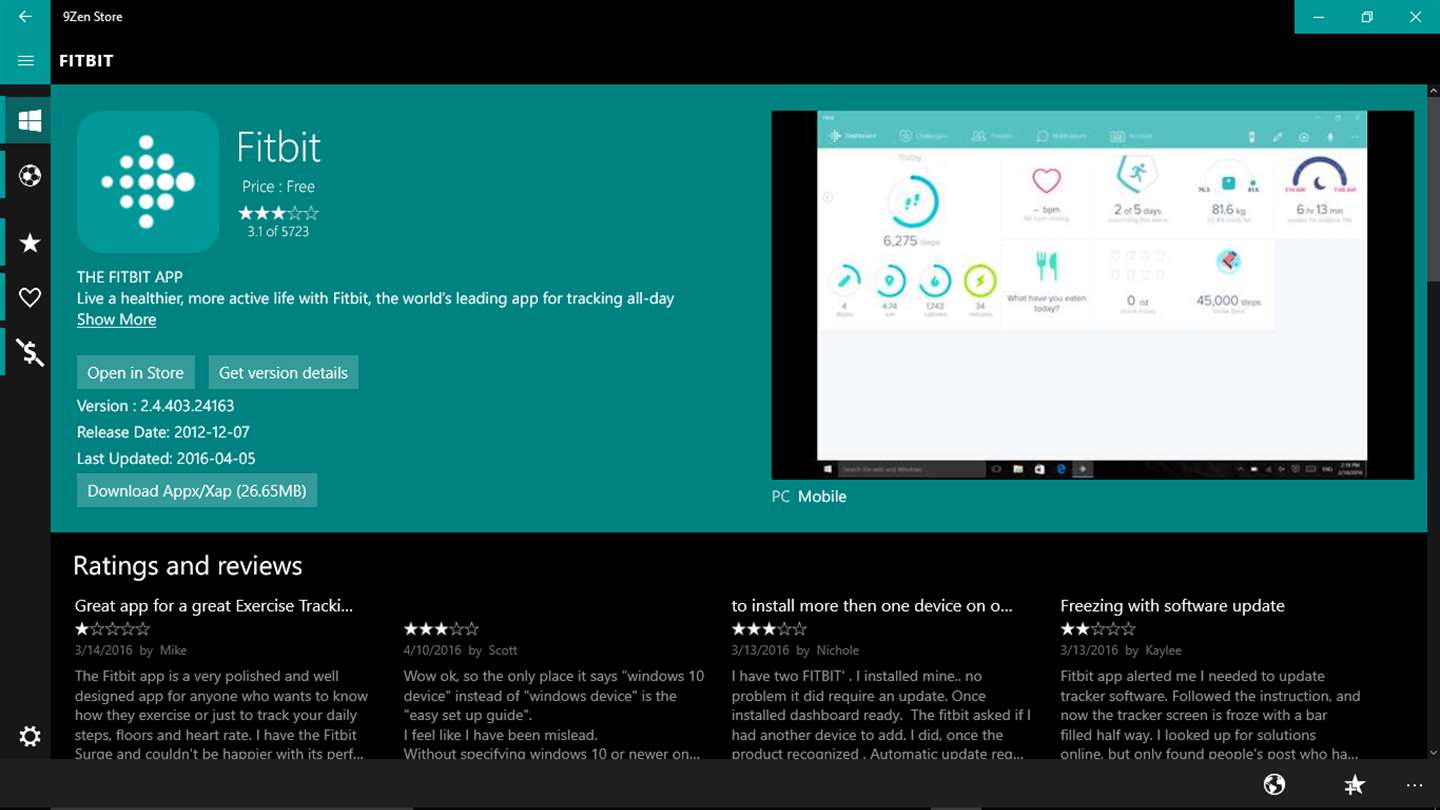Switch to the Mobile screenshots tab

pyautogui.click(x=822, y=497)
